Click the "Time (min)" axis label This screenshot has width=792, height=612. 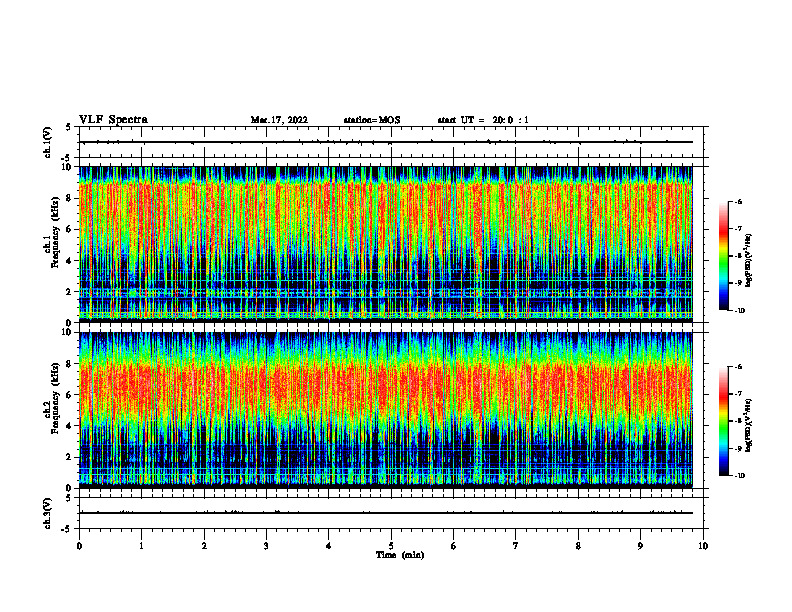(x=400, y=555)
